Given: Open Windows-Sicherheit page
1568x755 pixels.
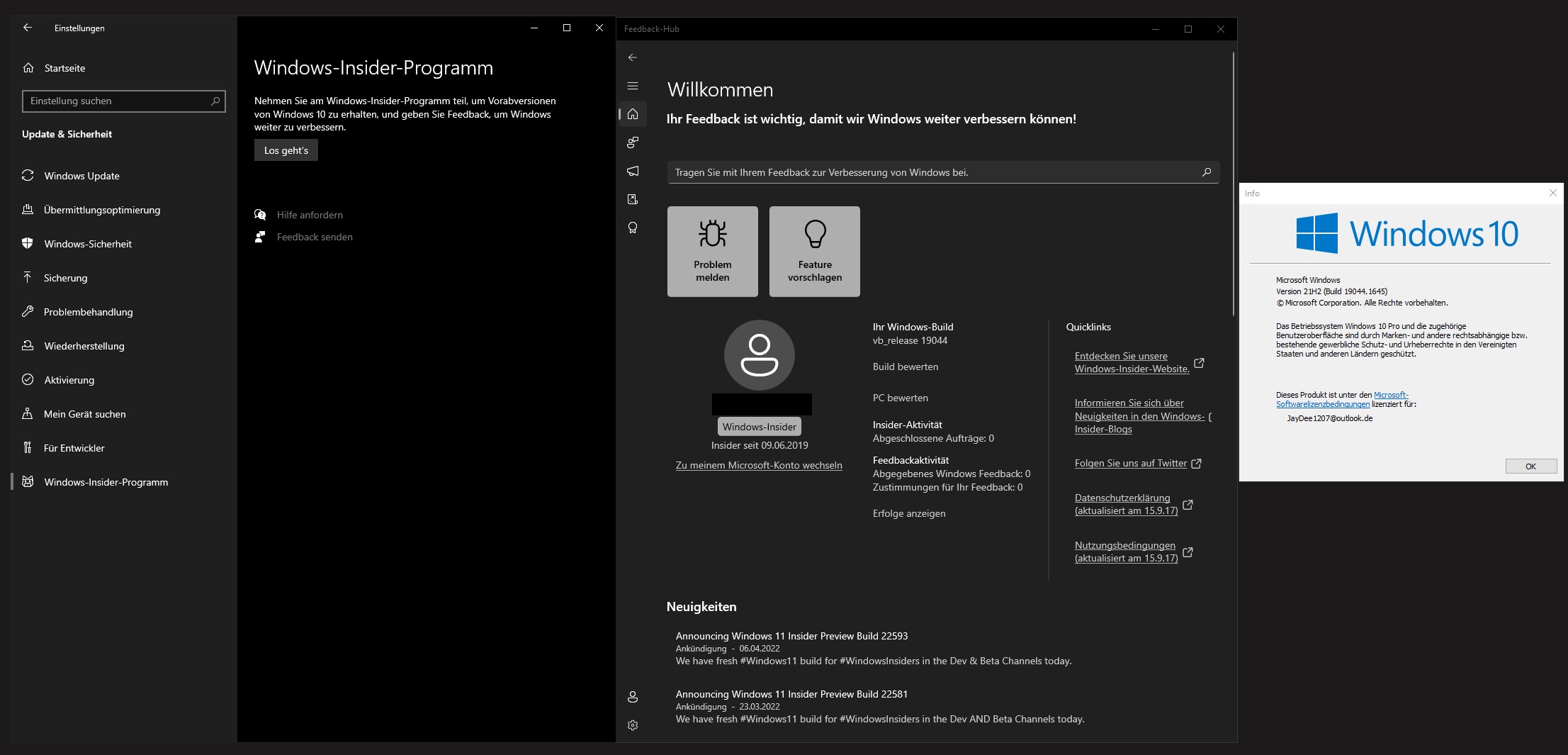Looking at the screenshot, I should pos(88,244).
